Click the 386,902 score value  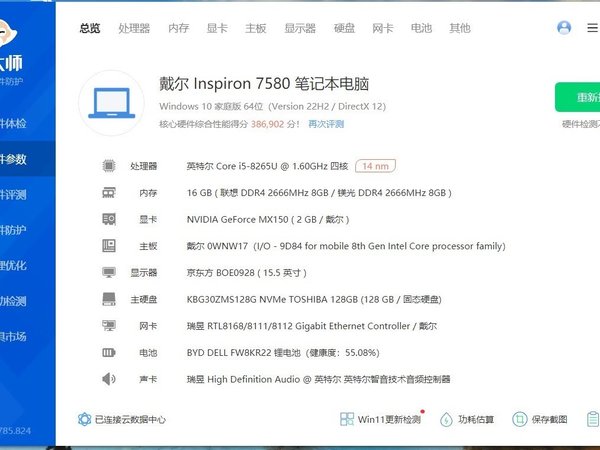(267, 124)
